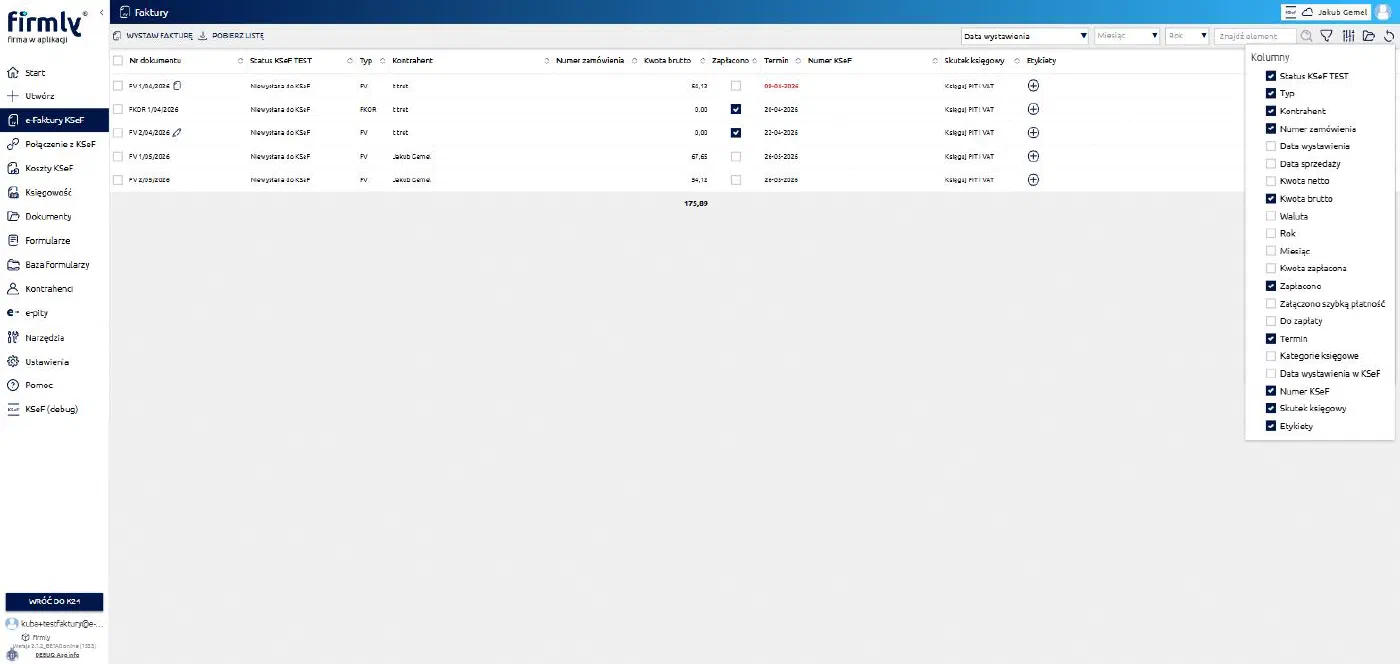
Task: Click the pencil icon next to FV 2/04/2026
Action: click(177, 132)
